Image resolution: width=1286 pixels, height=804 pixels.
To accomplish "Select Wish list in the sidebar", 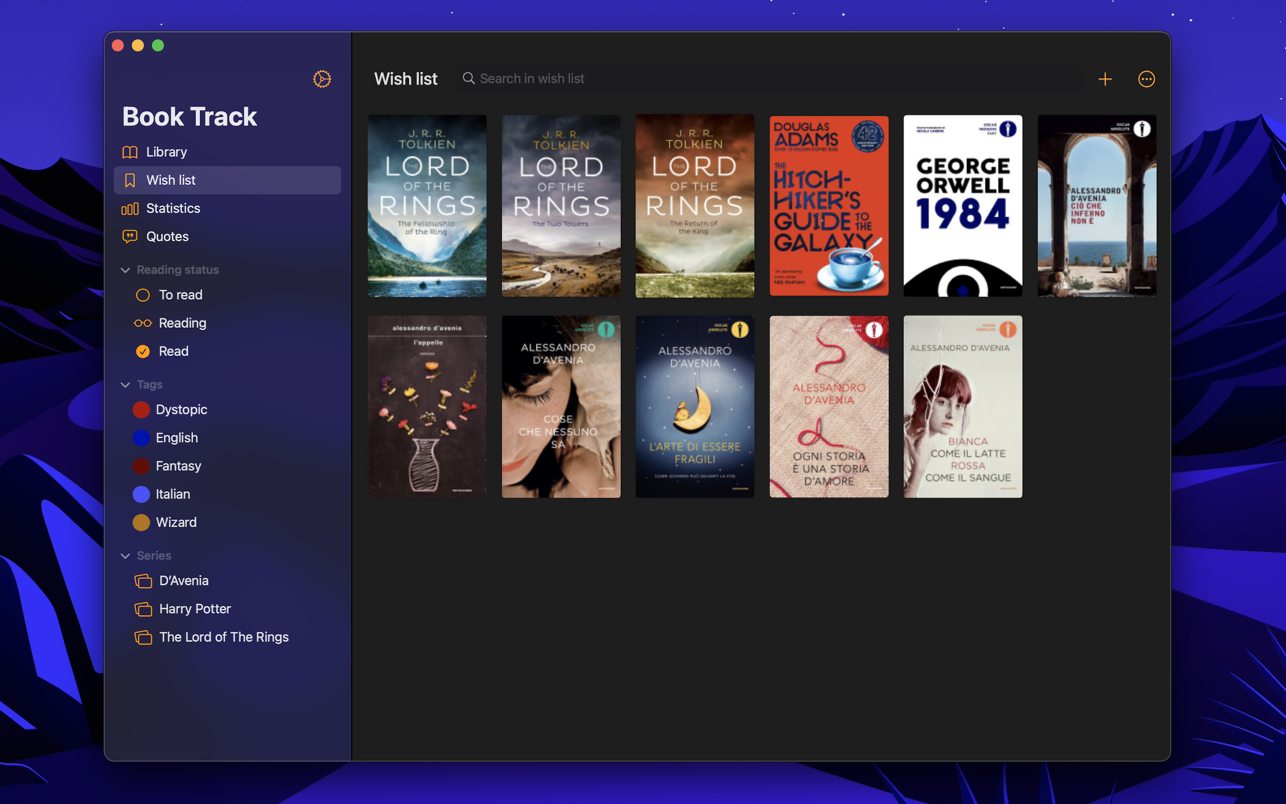I will [227, 180].
